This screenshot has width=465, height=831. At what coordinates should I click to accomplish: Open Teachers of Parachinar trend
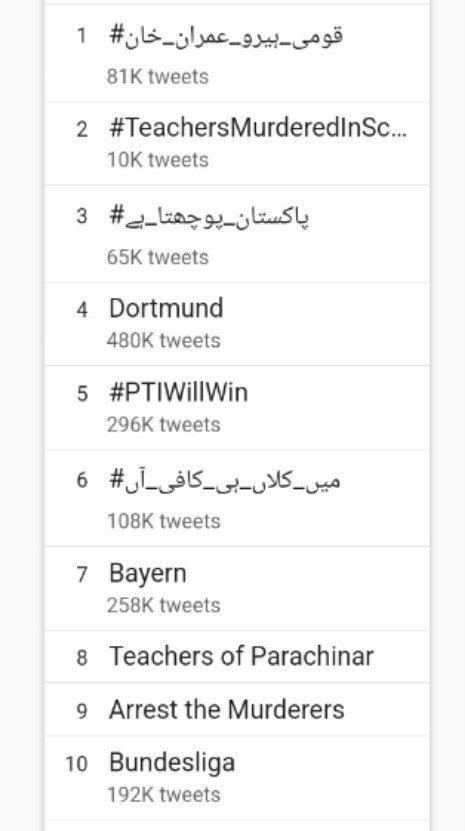point(236,657)
